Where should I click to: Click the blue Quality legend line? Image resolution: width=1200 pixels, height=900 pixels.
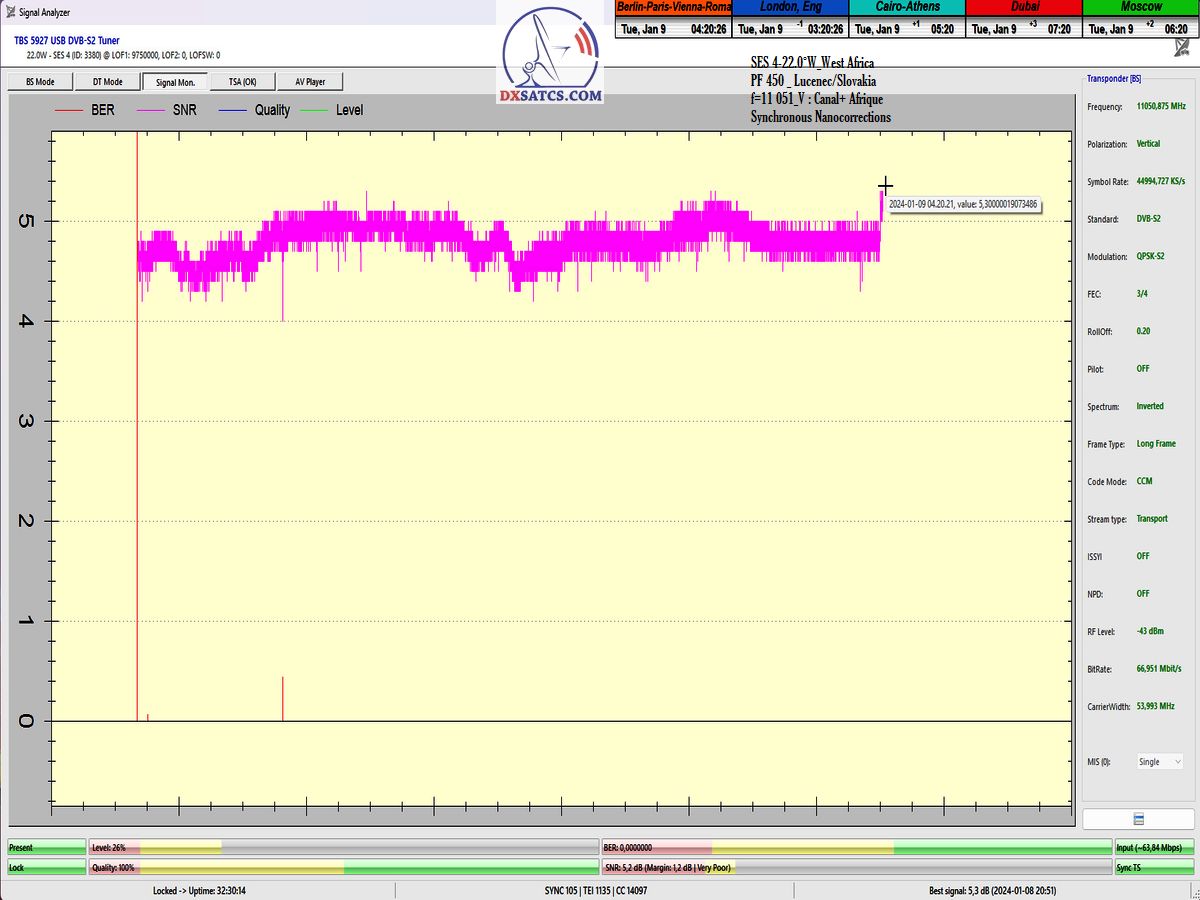coord(233,110)
